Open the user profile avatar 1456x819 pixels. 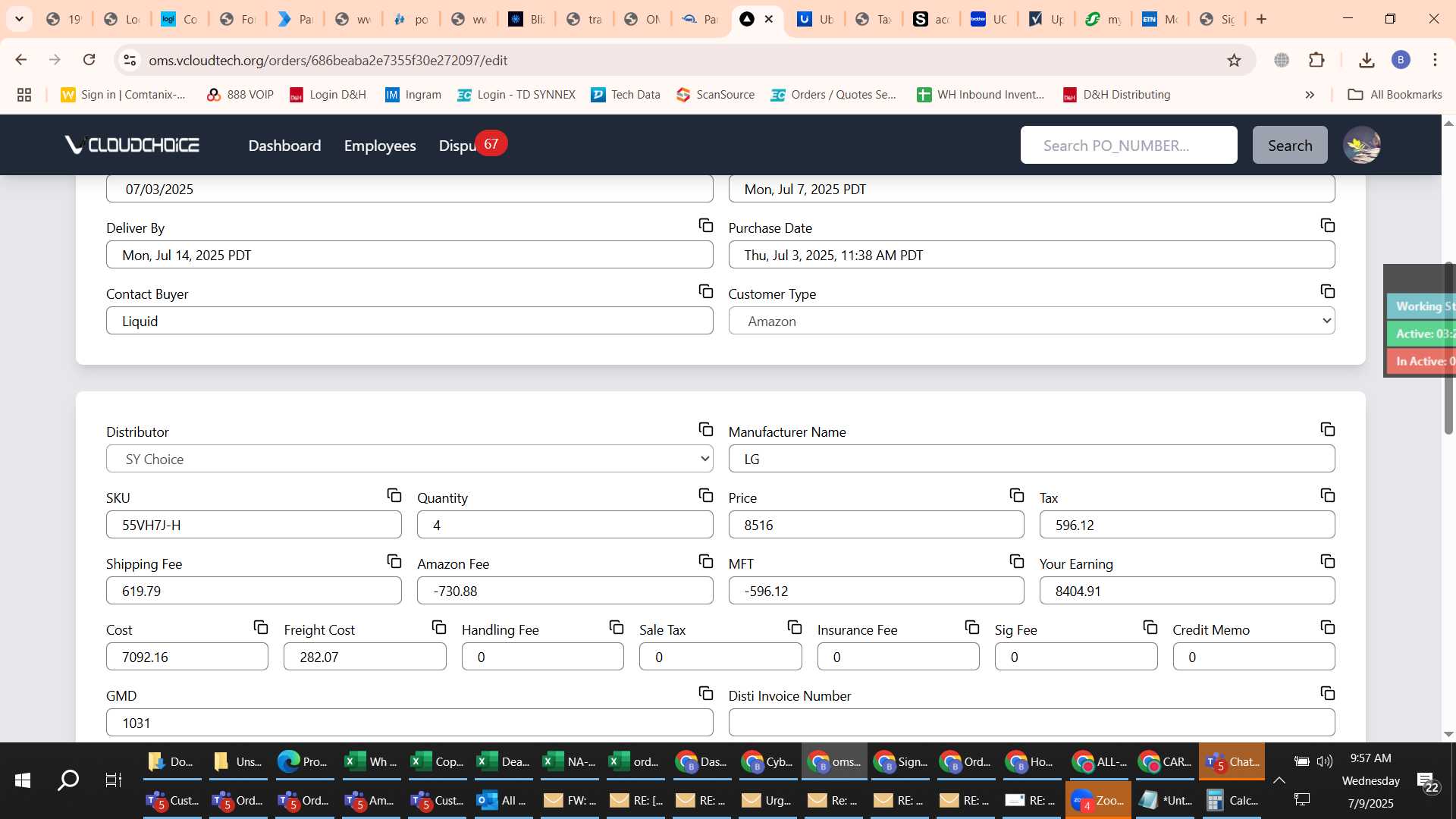click(x=1362, y=145)
